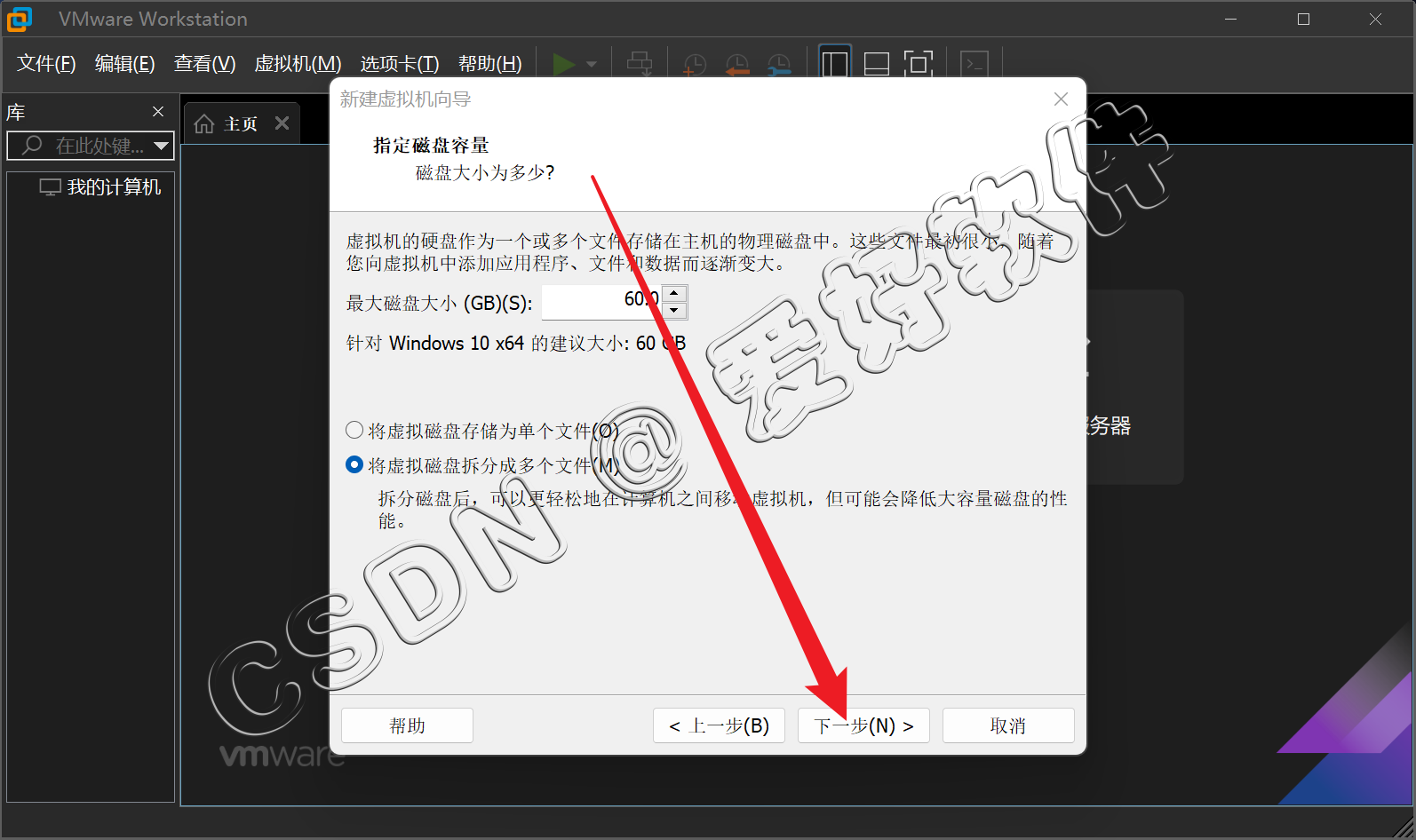The width and height of the screenshot is (1416, 840).
Task: Click the VMware Workstation app logo
Action: point(20,19)
